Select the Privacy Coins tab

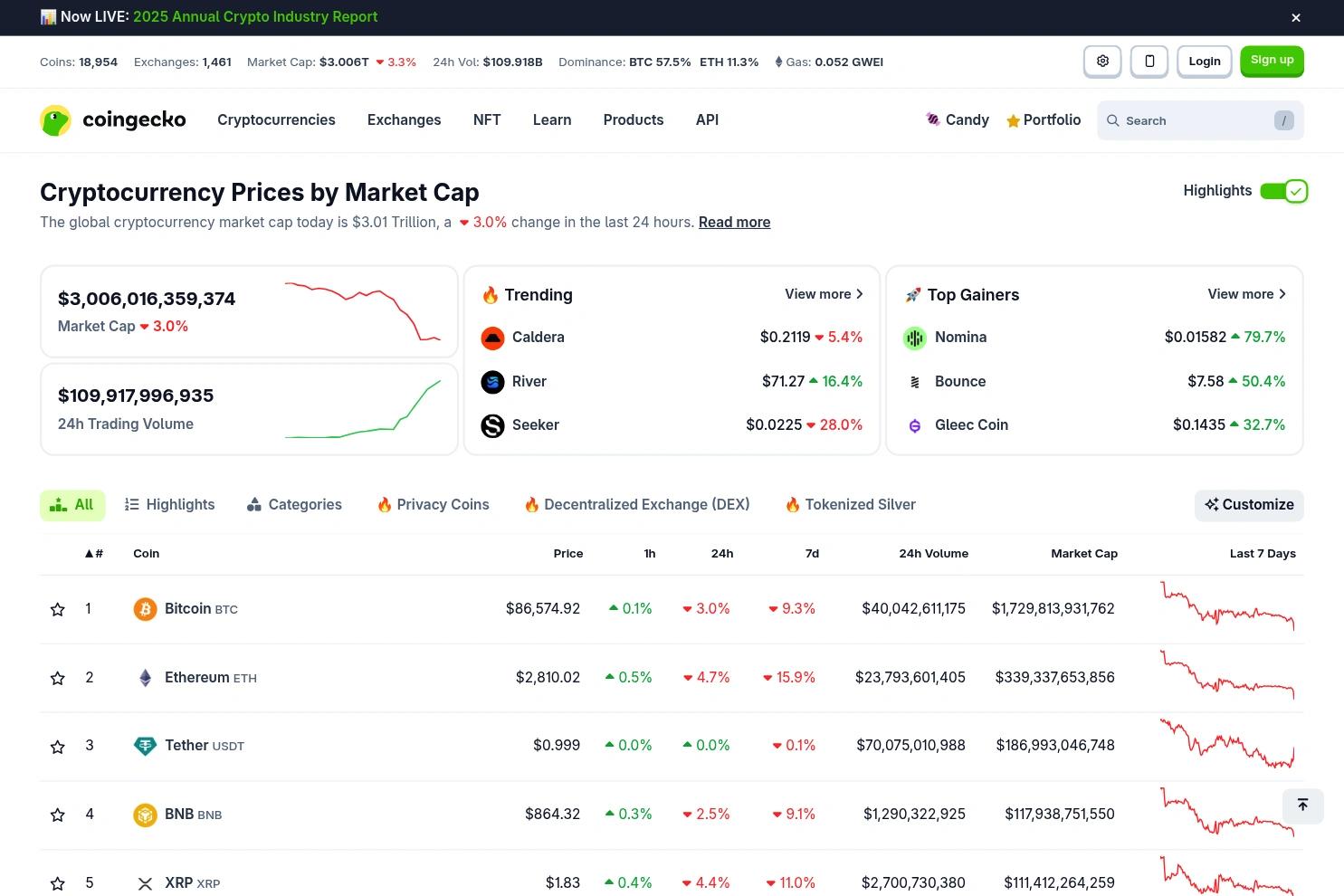point(433,505)
